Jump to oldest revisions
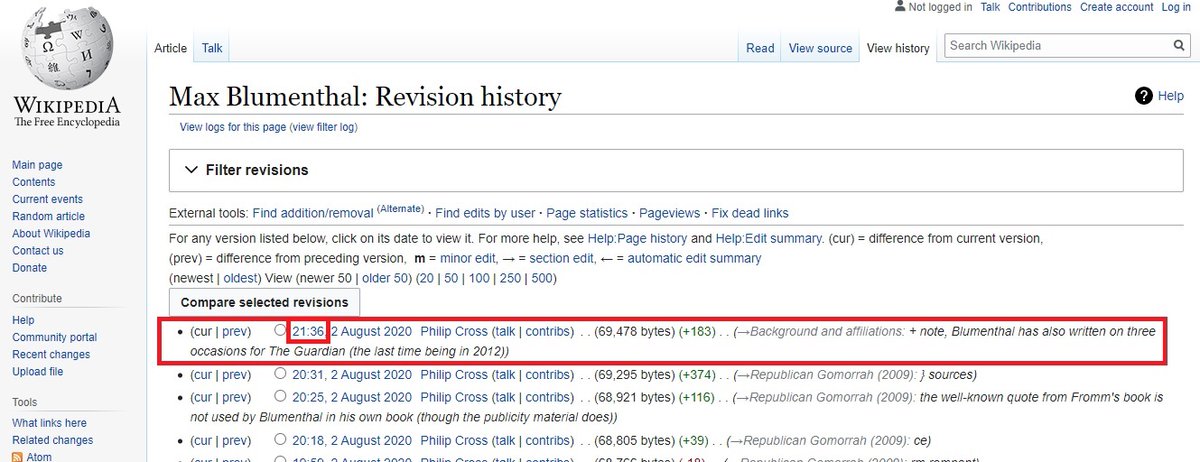The height and width of the screenshot is (462, 1200). coord(240,277)
